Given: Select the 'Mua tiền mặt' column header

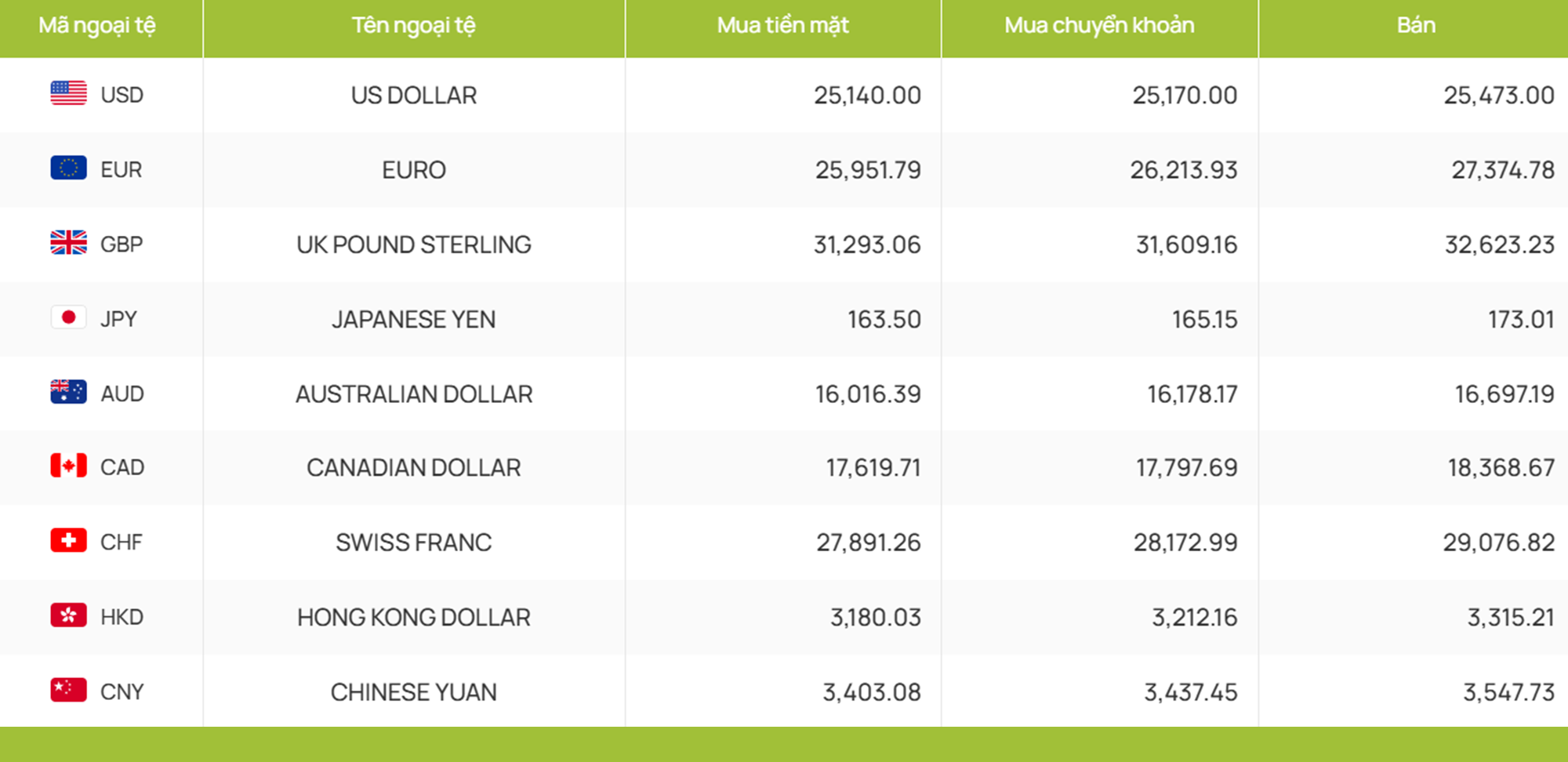Looking at the screenshot, I should click(782, 26).
